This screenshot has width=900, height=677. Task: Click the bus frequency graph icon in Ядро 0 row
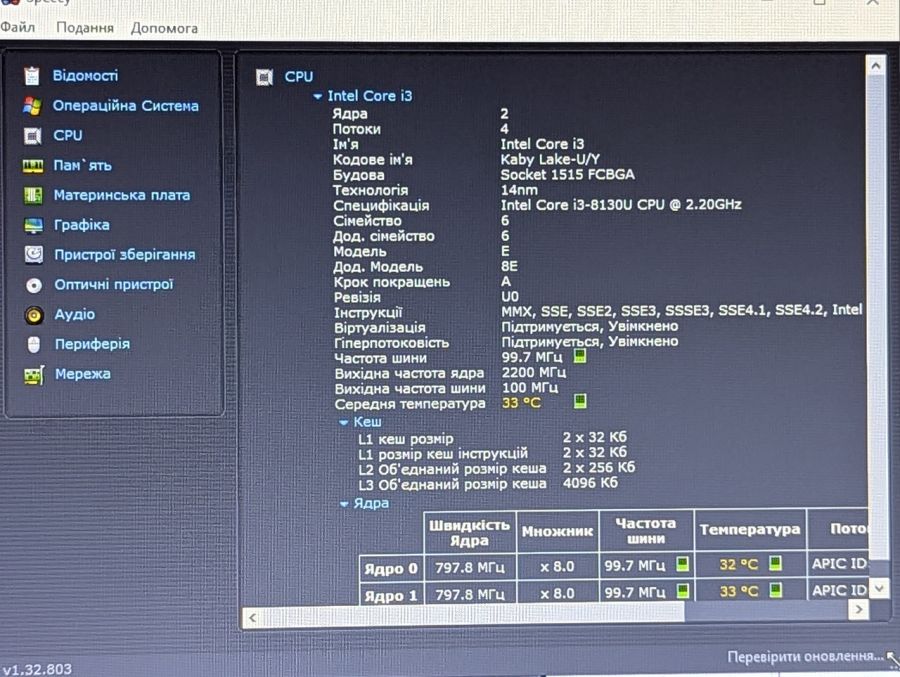pyautogui.click(x=682, y=564)
